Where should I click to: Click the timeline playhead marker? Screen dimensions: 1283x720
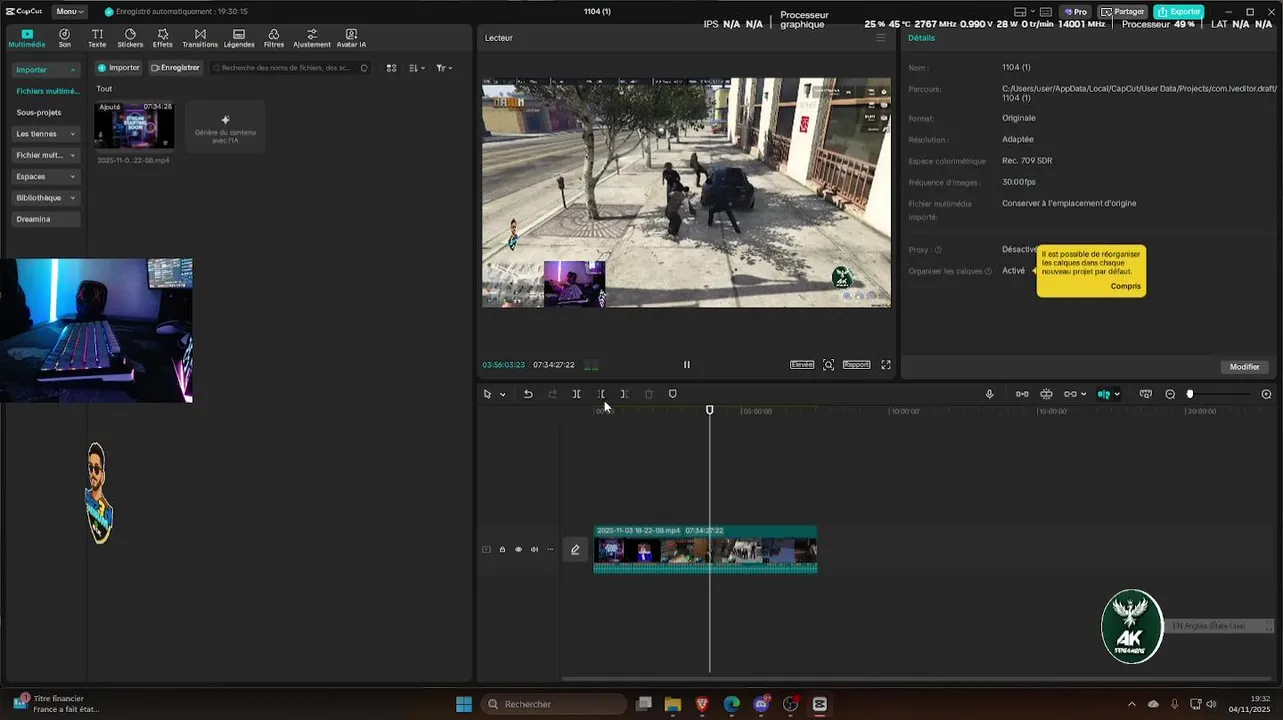[710, 410]
